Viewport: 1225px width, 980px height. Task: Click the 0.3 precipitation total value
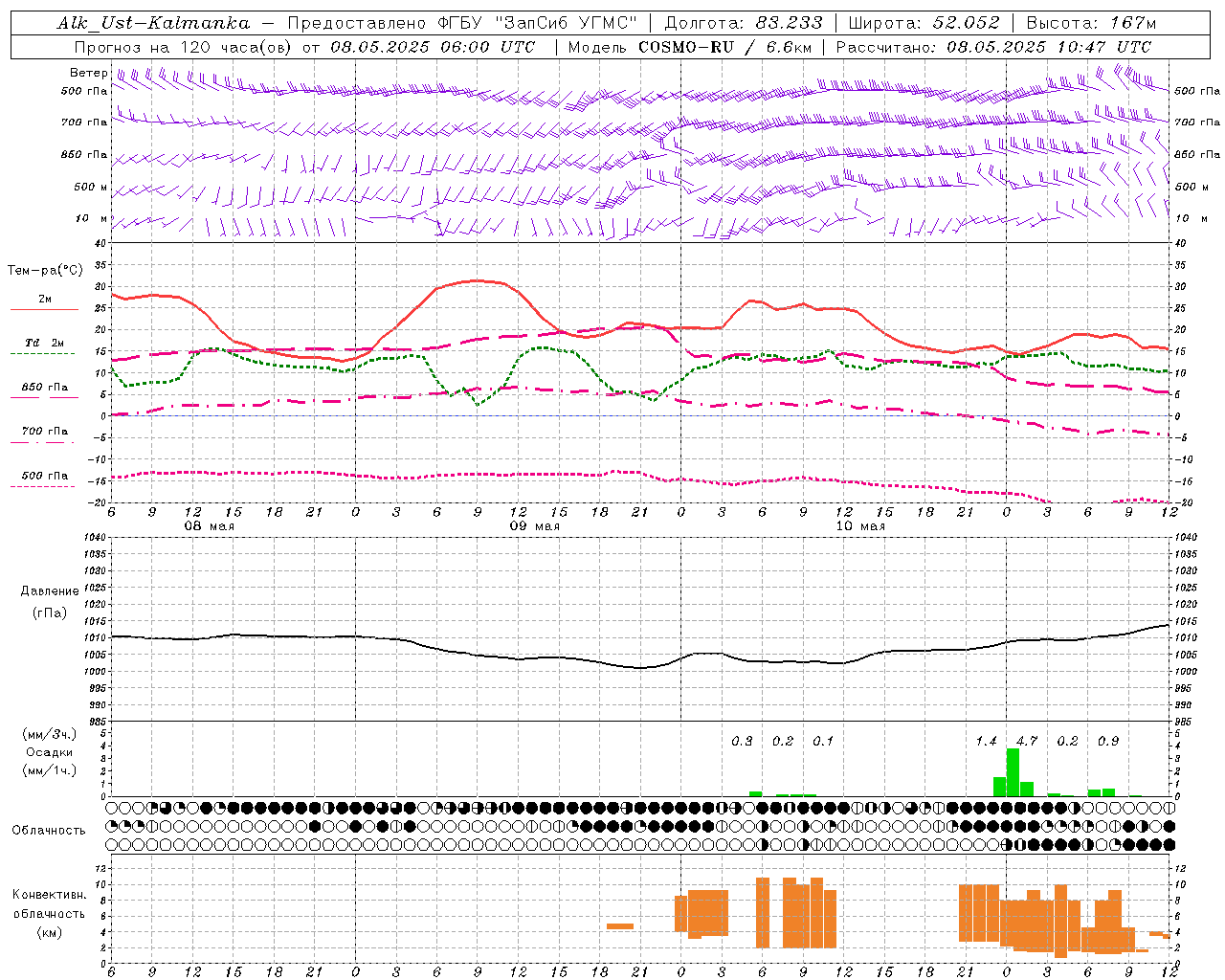(x=742, y=742)
